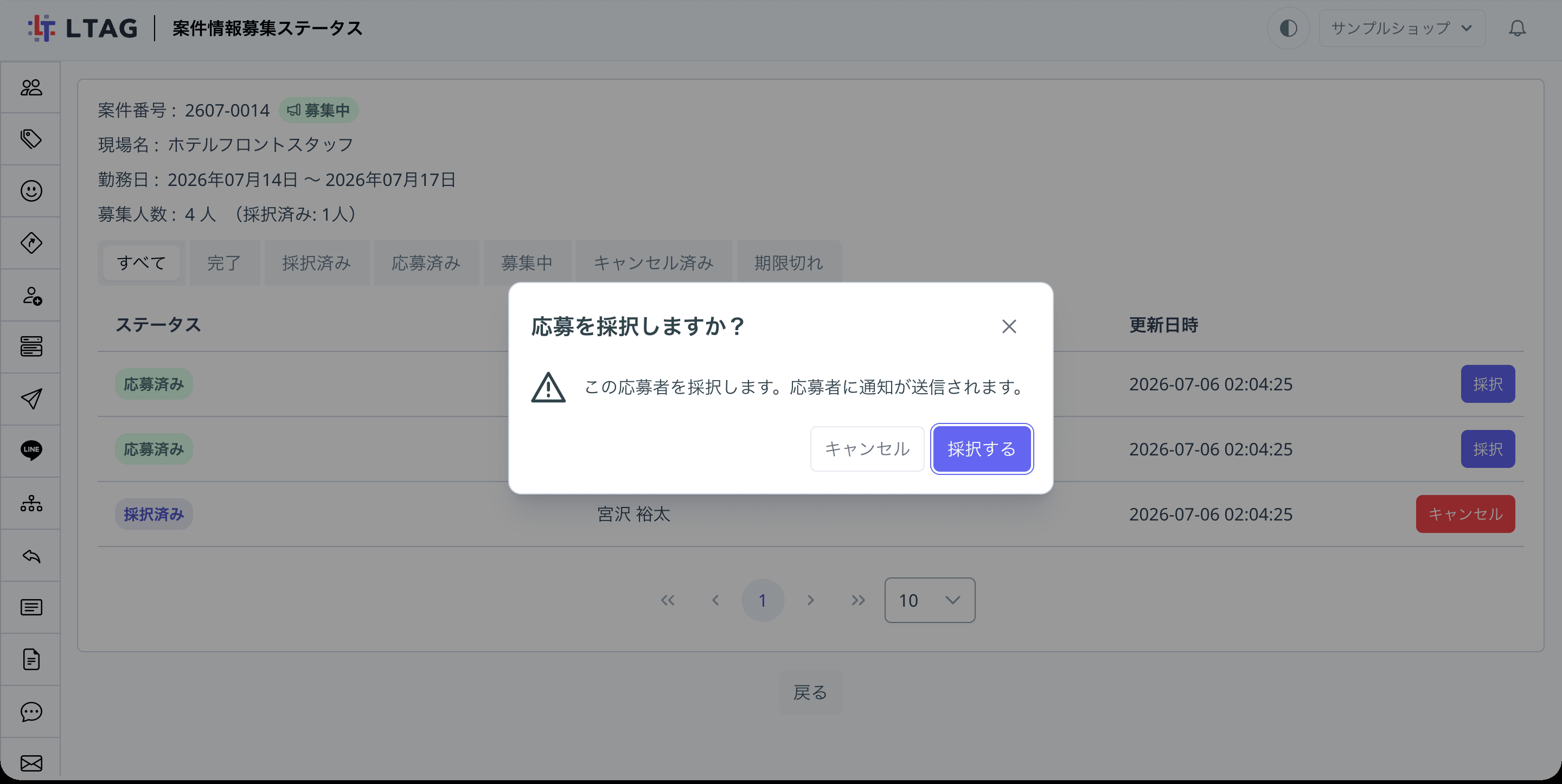Open the tags sidebar icon
Image resolution: width=1562 pixels, height=784 pixels.
(31, 139)
